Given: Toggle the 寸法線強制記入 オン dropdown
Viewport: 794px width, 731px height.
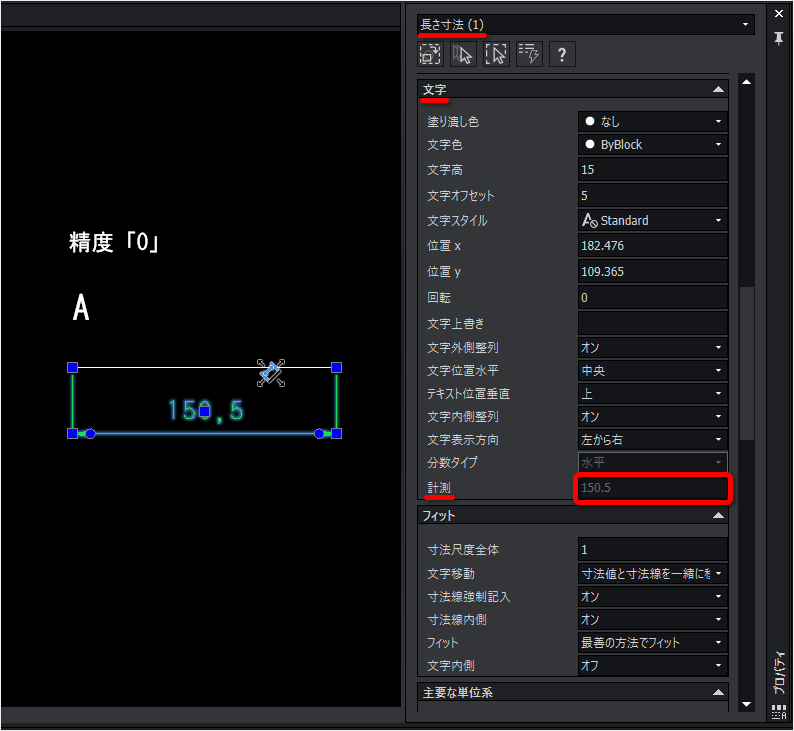Looking at the screenshot, I should (653, 597).
